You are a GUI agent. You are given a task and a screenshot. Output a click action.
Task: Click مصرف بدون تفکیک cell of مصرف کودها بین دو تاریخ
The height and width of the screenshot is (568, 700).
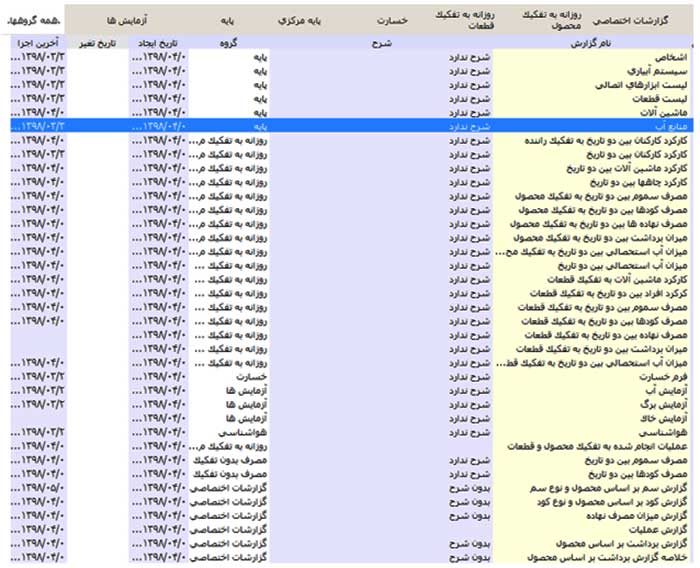tap(230, 474)
